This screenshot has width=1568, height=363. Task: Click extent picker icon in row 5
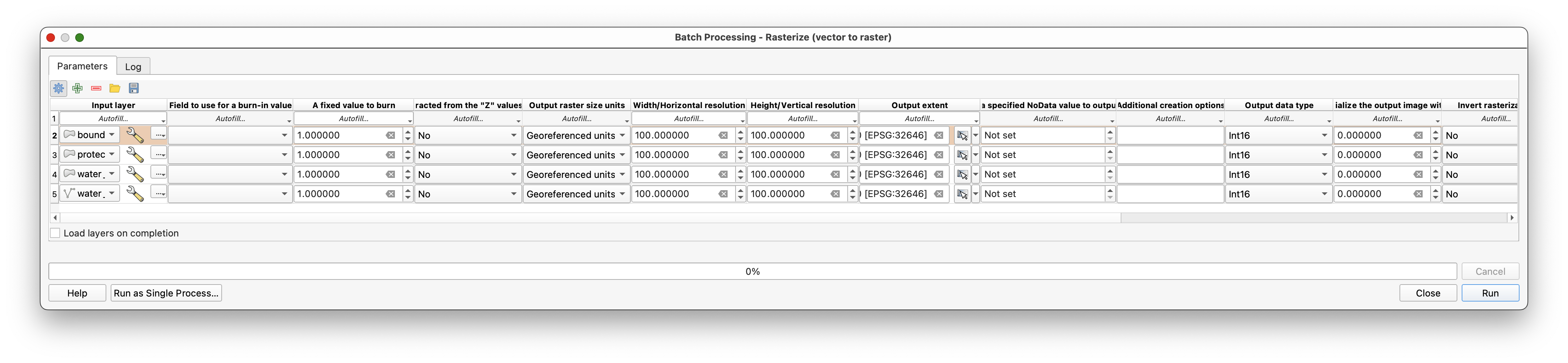coord(962,194)
